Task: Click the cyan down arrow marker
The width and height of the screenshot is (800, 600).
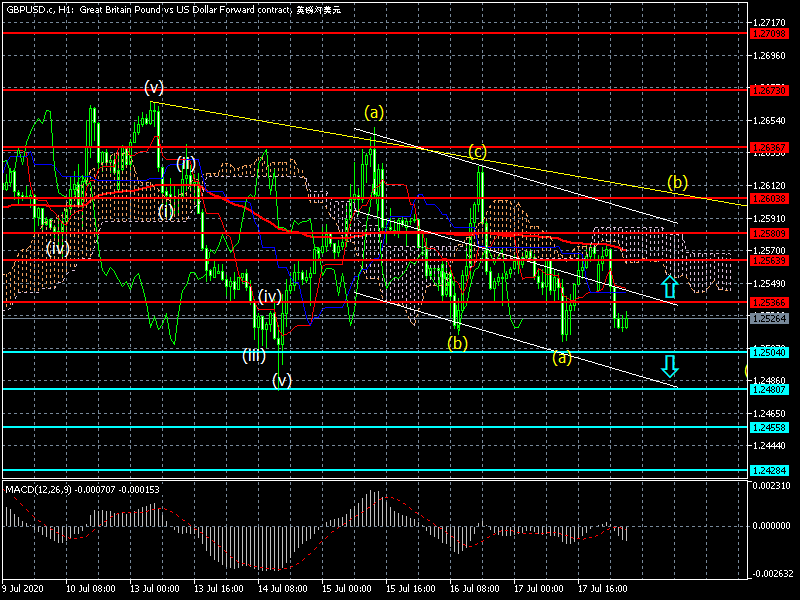Action: 669,366
